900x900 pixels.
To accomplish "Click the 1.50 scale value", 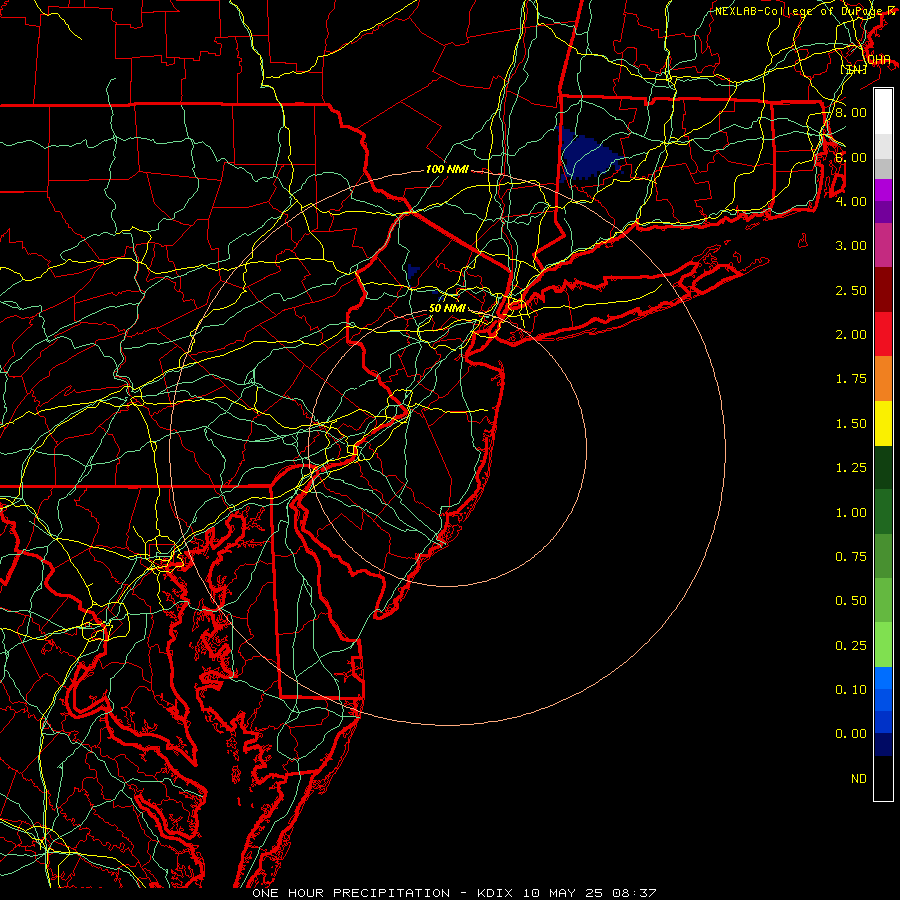I will (851, 424).
